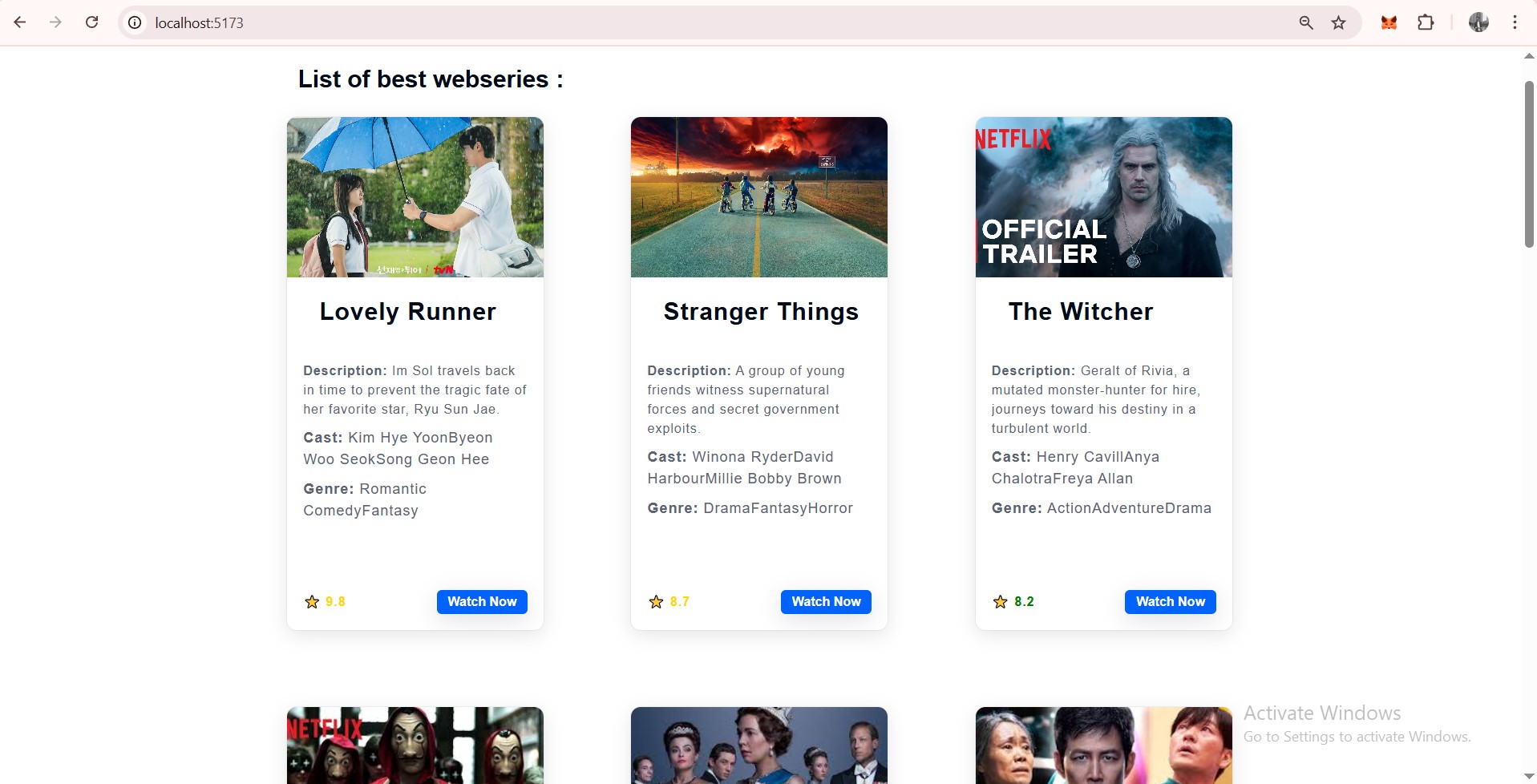Open the MetaMask fox extension
This screenshot has width=1537, height=784.
coord(1389,22)
